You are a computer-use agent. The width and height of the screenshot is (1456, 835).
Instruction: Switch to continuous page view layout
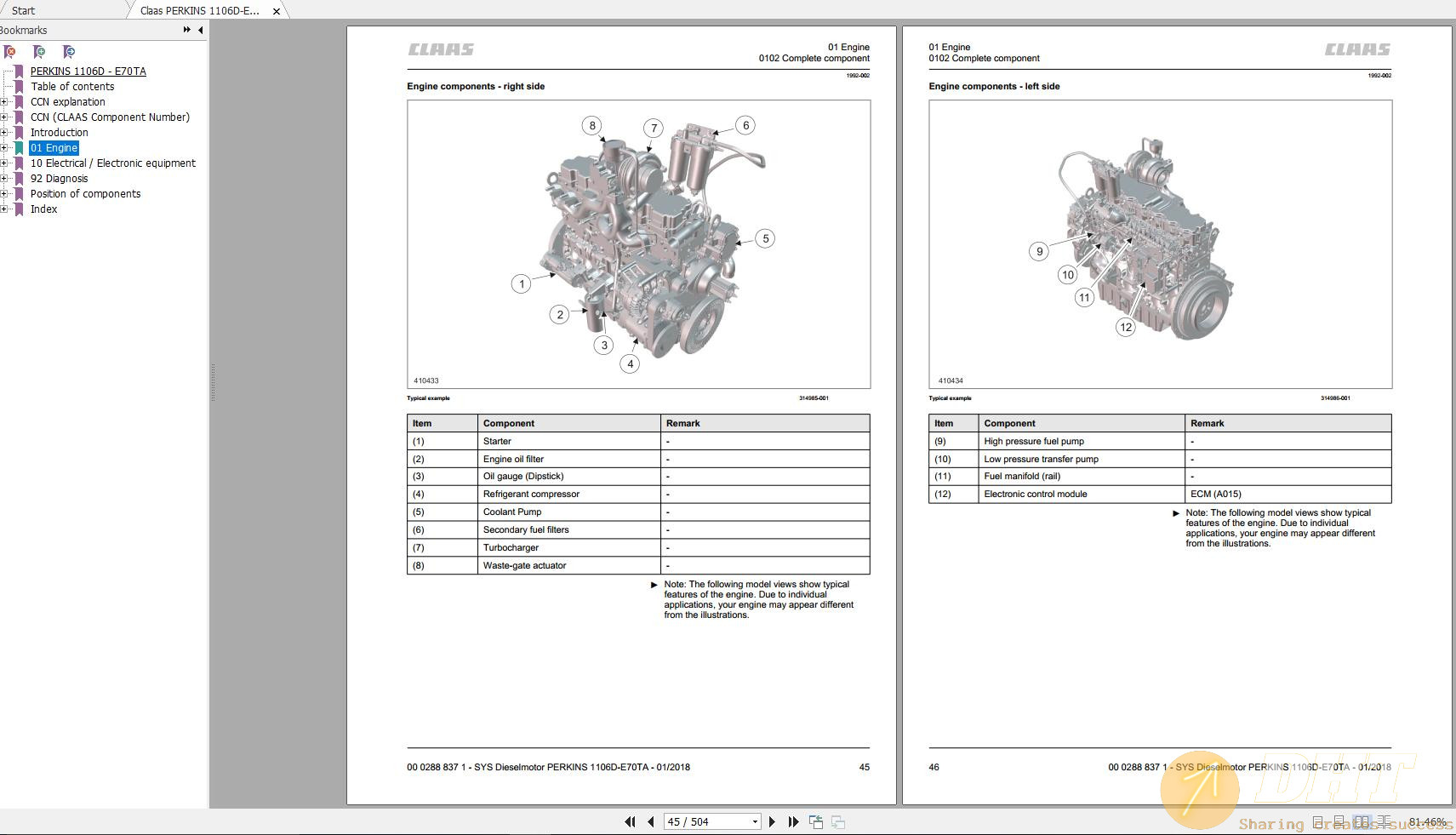(1339, 822)
